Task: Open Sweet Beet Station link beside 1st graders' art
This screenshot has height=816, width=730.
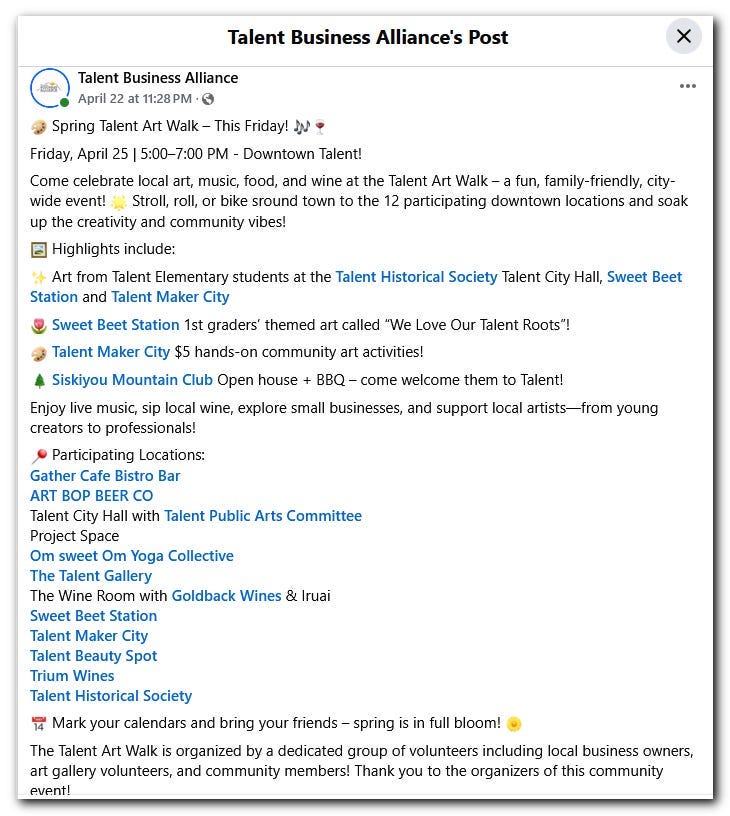Action: tap(116, 325)
